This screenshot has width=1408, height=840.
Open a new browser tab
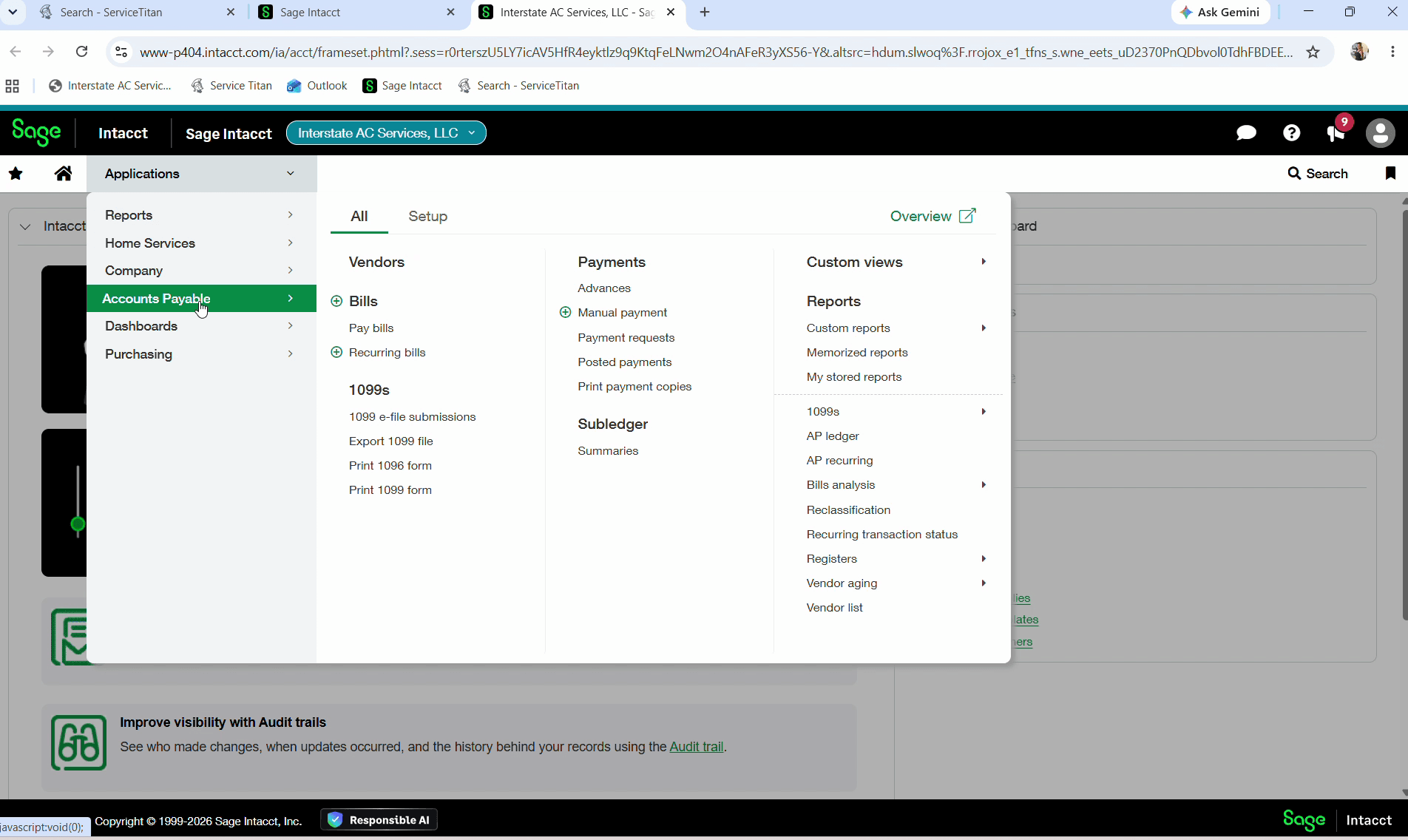705,12
